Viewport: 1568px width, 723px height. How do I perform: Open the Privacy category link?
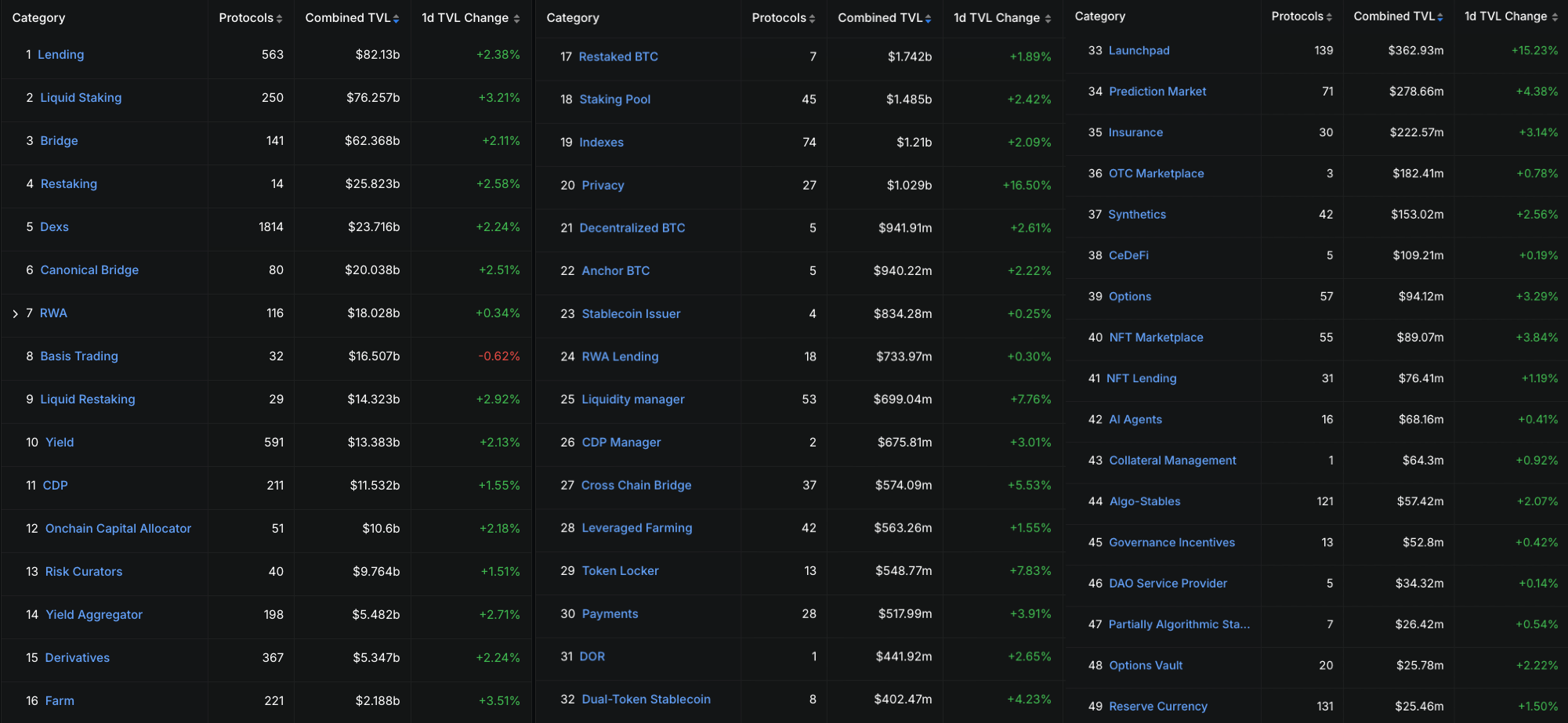tap(603, 186)
